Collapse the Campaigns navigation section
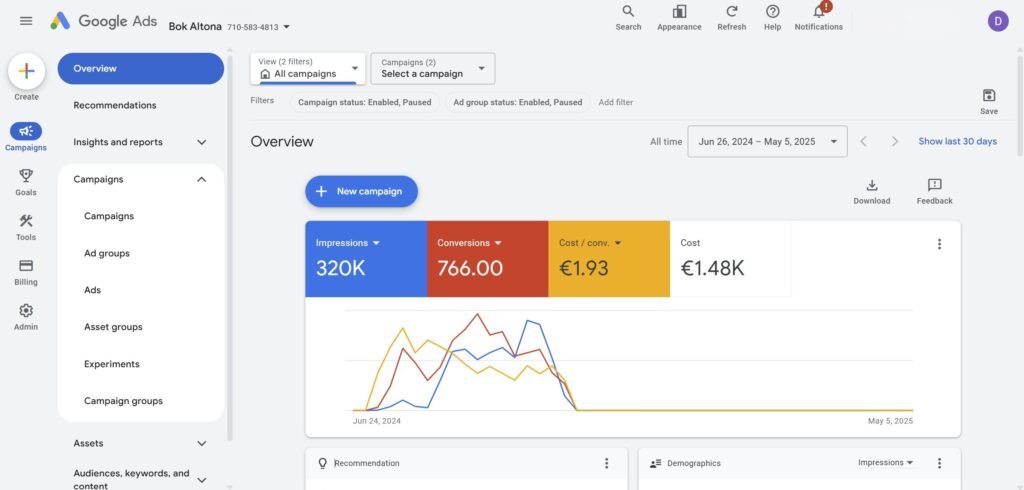The width and height of the screenshot is (1024, 490). pos(202,179)
